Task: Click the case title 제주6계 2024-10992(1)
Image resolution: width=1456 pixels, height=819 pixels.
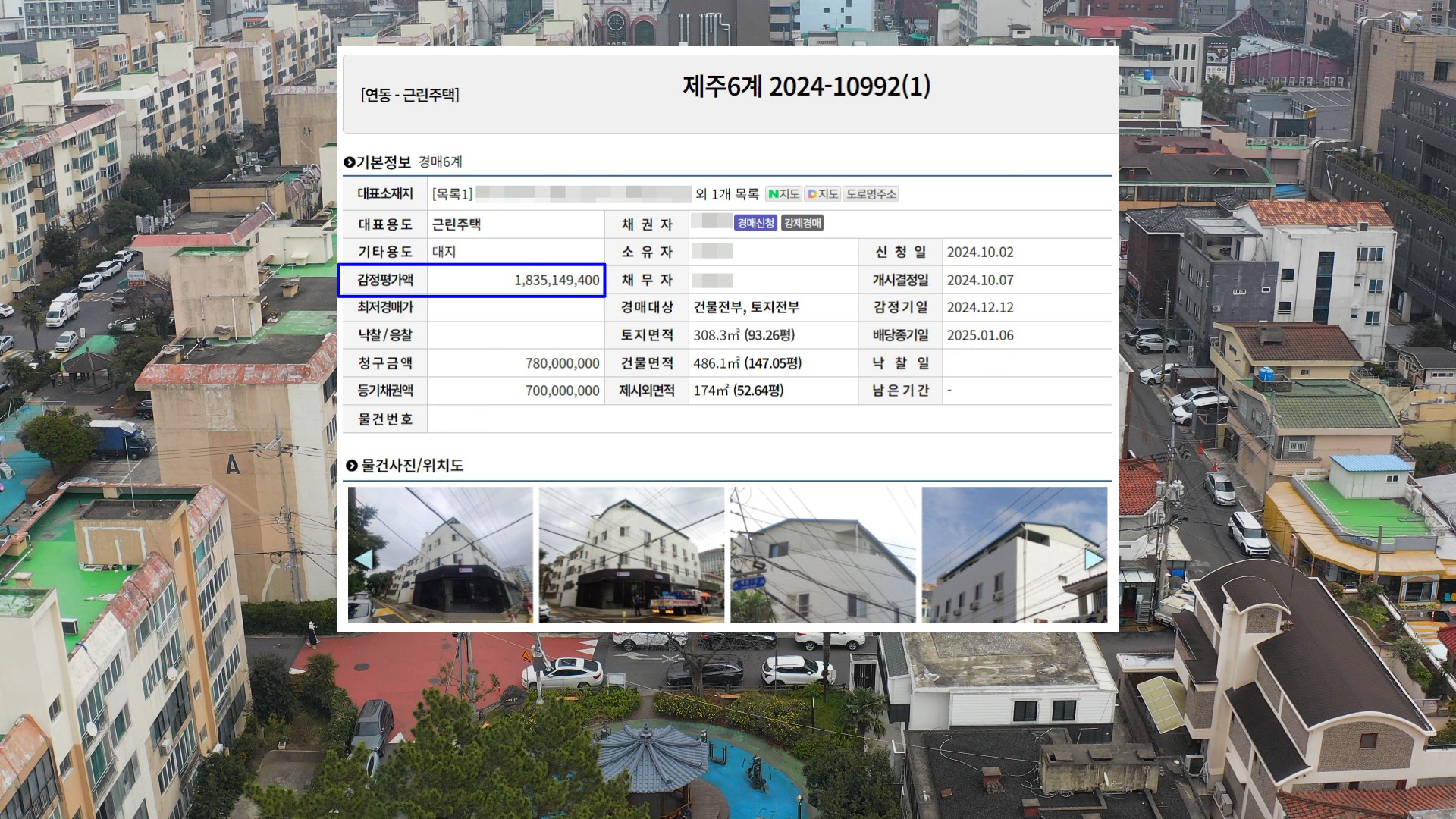Action: (806, 86)
